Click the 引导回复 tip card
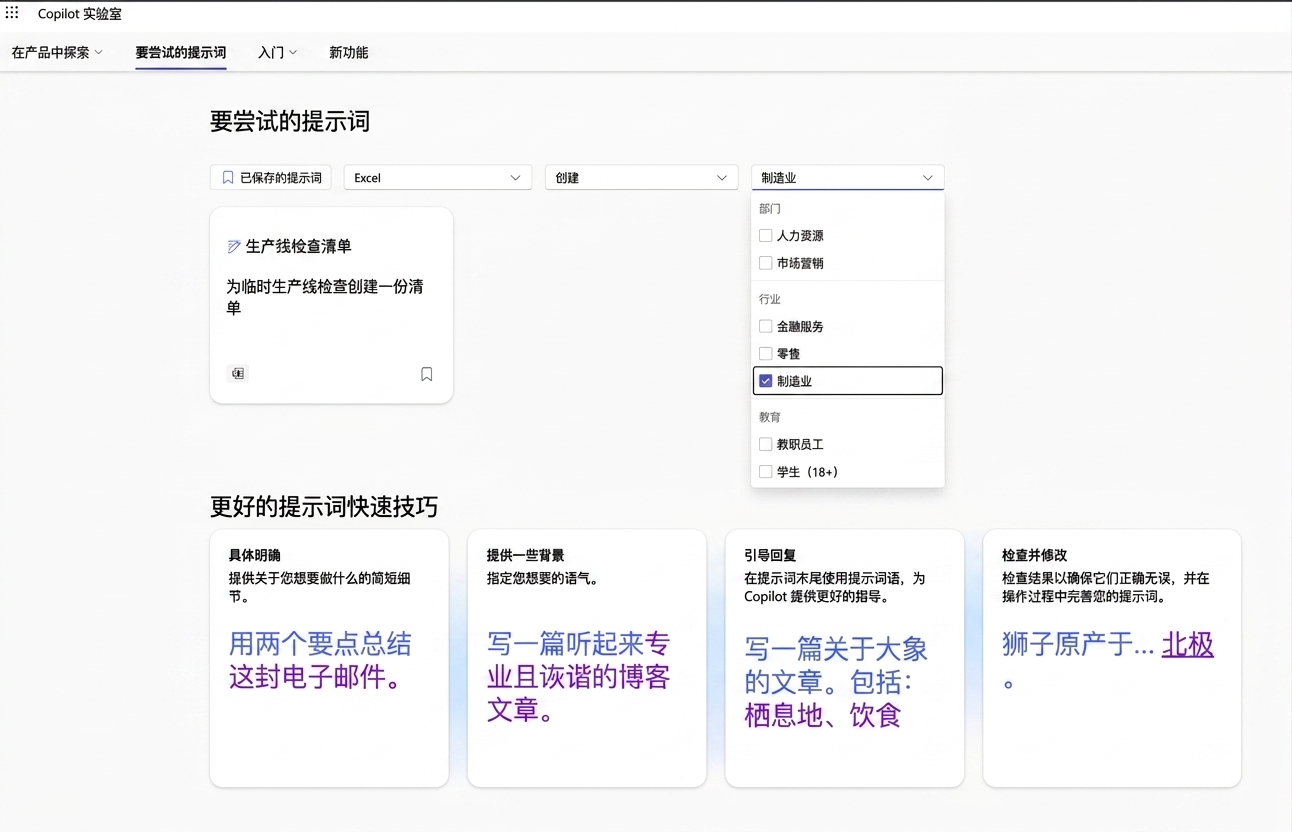 tap(844, 658)
